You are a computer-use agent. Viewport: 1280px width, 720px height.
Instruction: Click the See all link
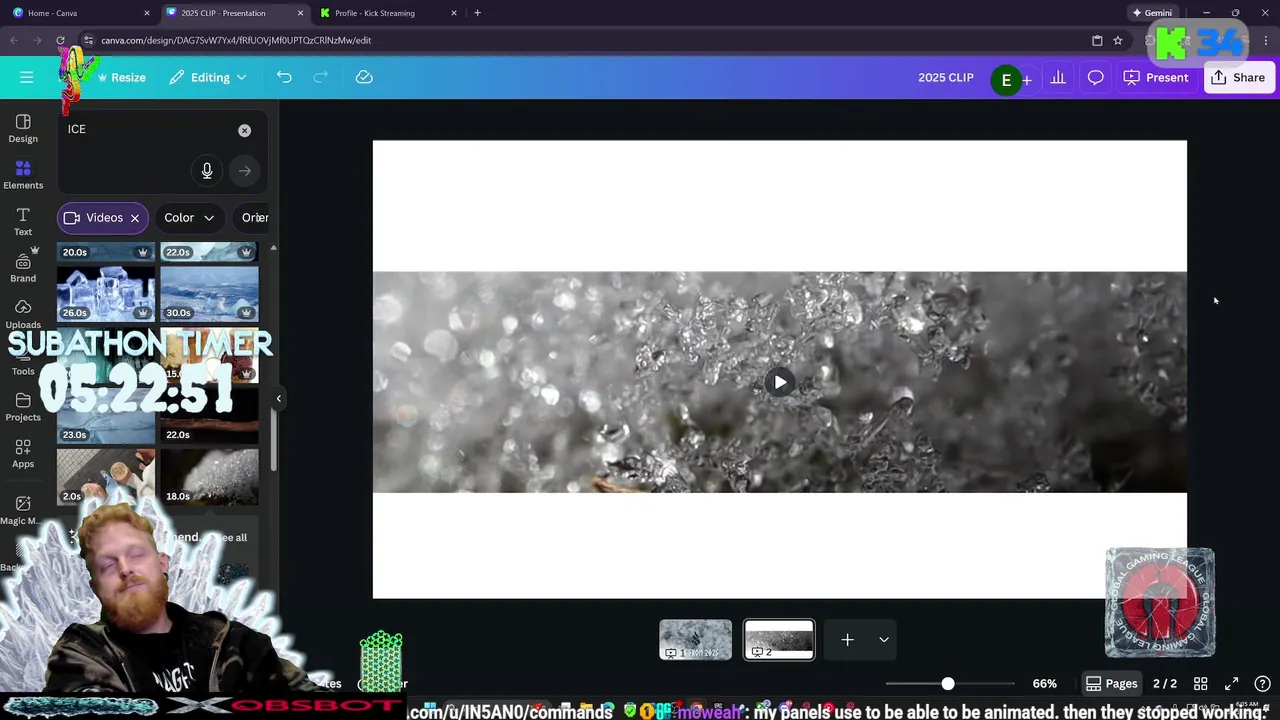click(x=233, y=538)
